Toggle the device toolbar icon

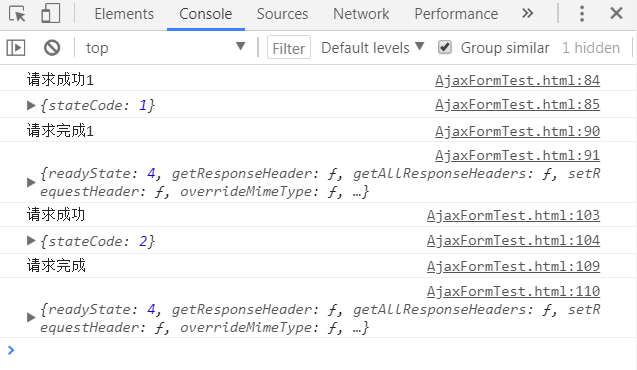(51, 13)
